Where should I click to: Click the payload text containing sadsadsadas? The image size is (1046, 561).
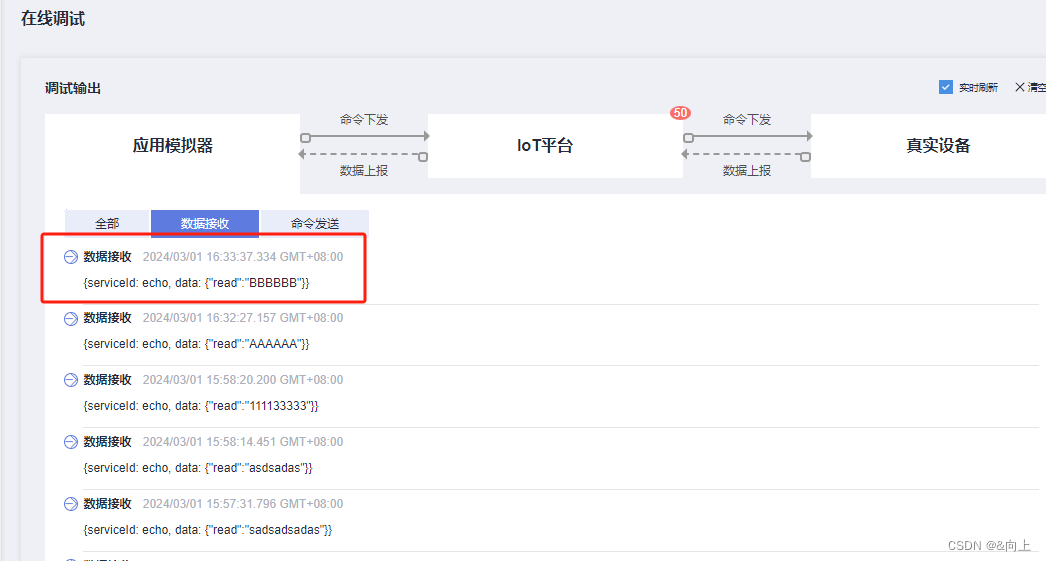pyautogui.click(x=207, y=530)
